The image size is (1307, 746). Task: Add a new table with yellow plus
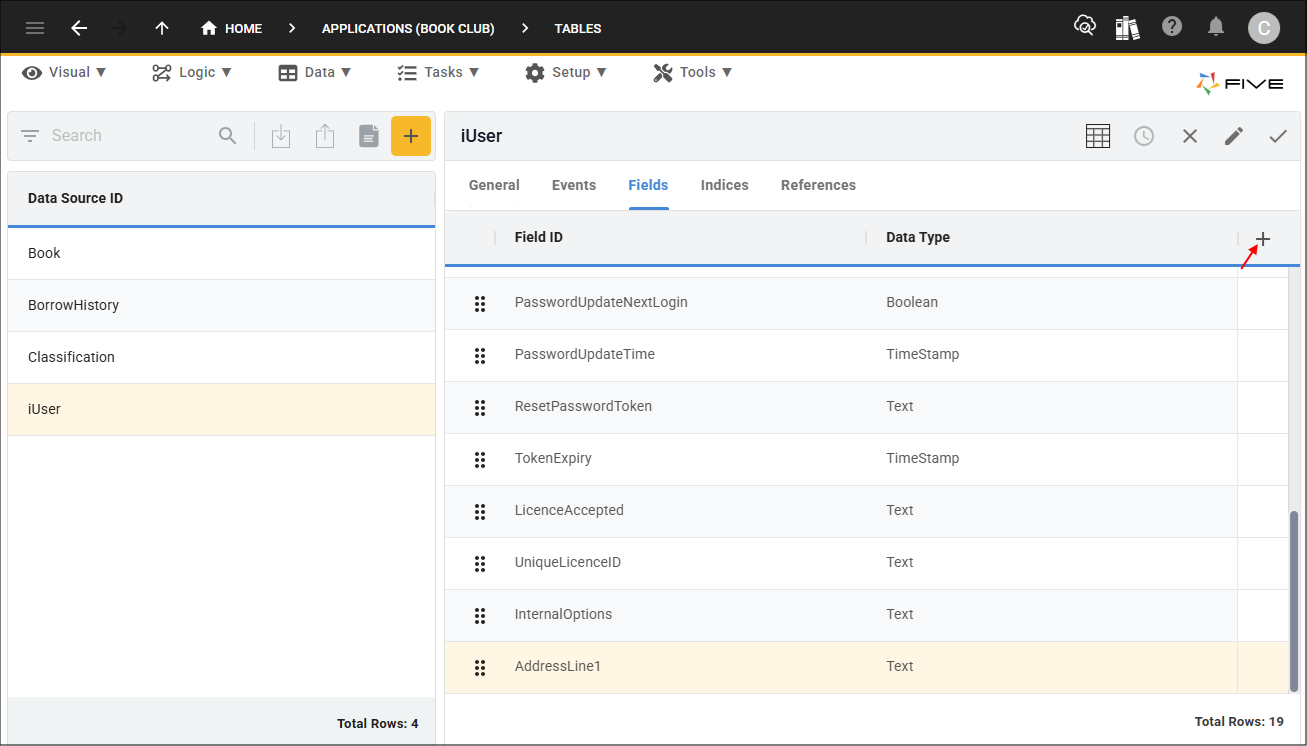[411, 136]
